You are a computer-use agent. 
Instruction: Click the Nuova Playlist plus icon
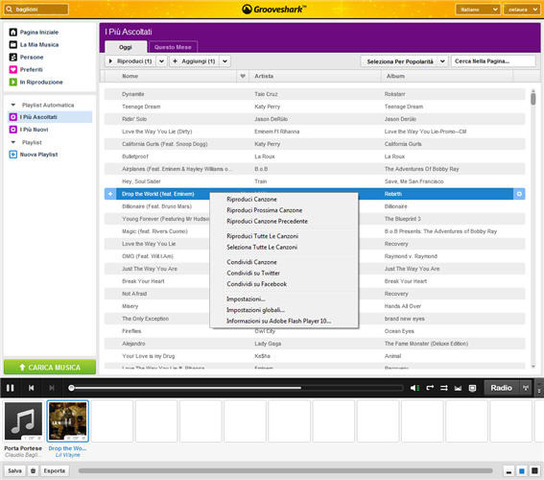pos(13,155)
